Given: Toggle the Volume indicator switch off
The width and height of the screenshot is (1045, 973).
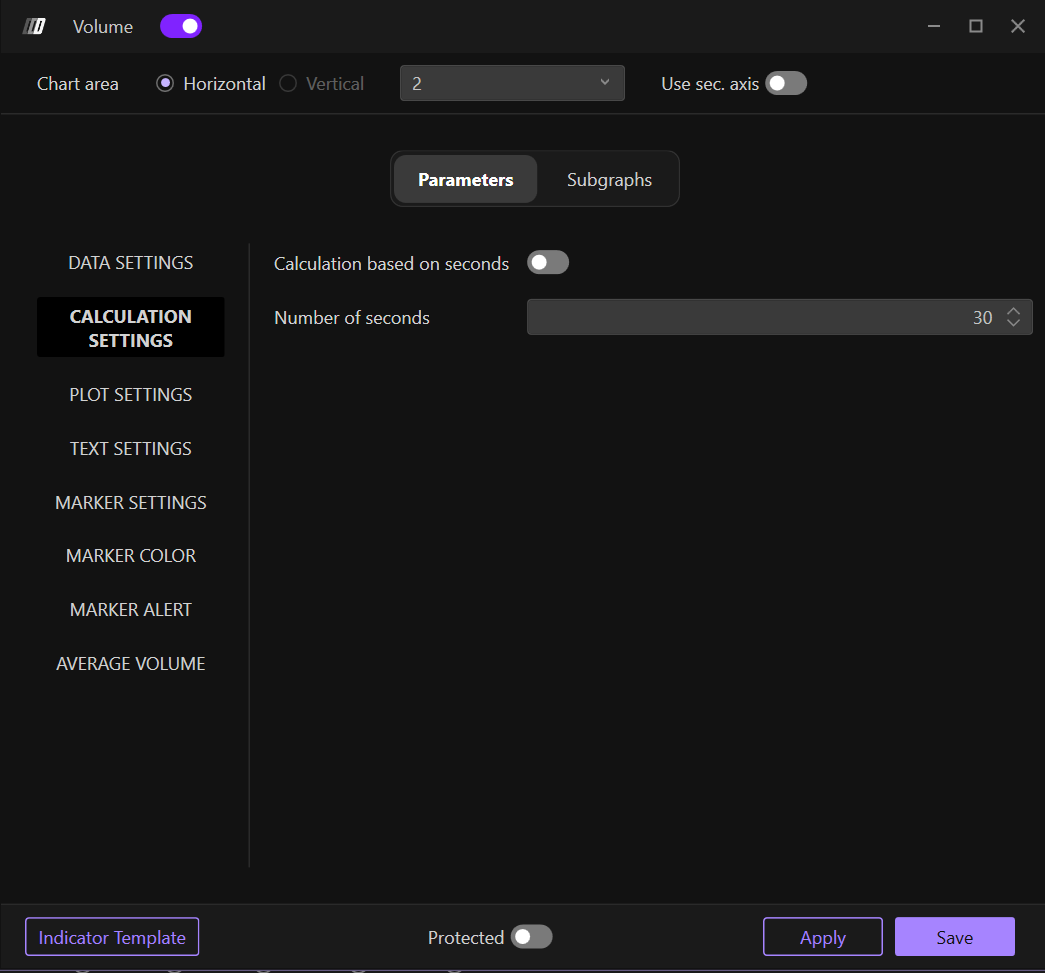Looking at the screenshot, I should click(181, 27).
